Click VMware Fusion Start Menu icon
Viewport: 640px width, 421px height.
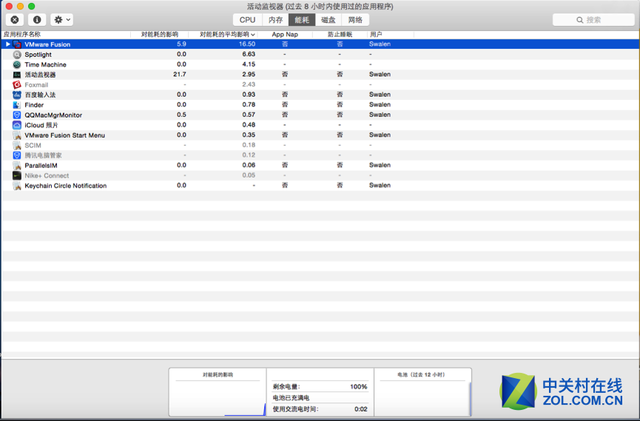17,135
